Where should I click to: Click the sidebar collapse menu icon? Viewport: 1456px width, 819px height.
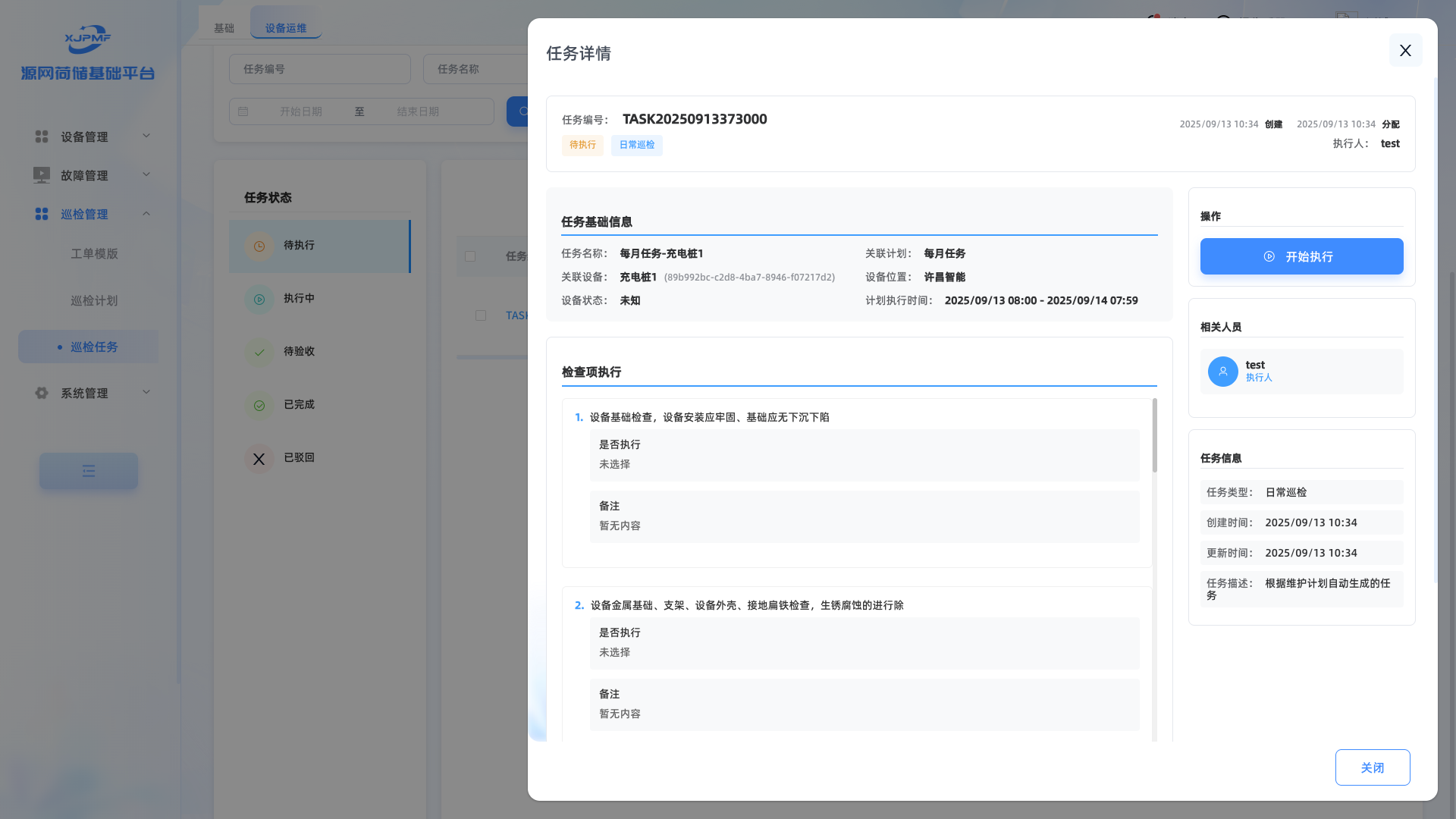(x=89, y=471)
